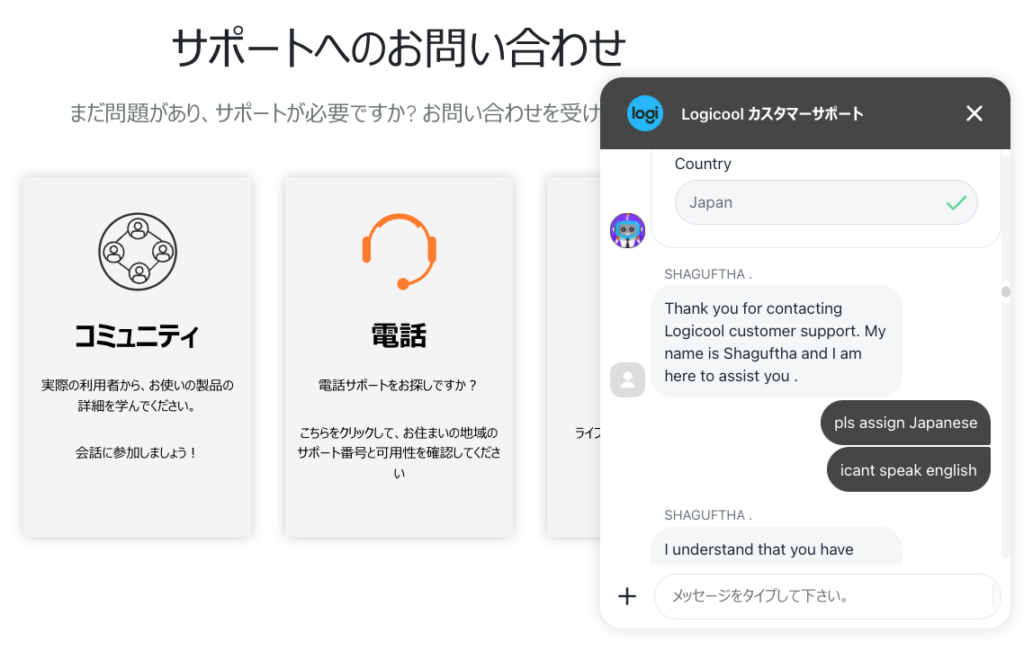Click the robot bot avatar in chat
Screen dimensions: 1024x651
pyautogui.click(x=628, y=230)
